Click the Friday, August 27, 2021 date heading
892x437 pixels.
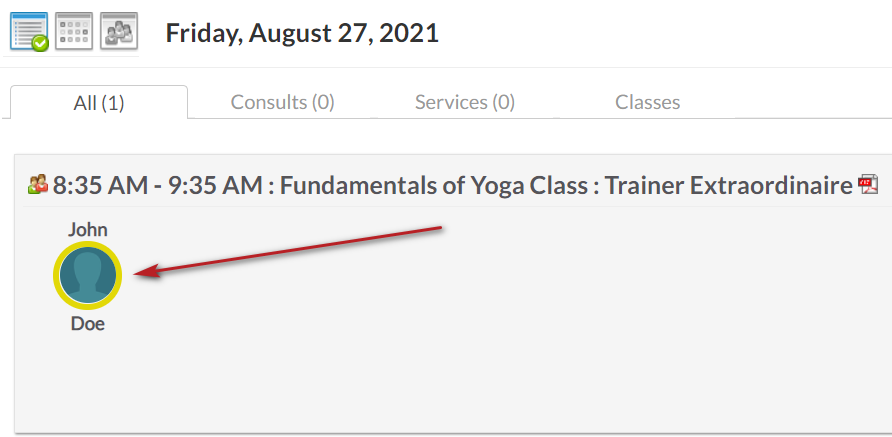302,32
